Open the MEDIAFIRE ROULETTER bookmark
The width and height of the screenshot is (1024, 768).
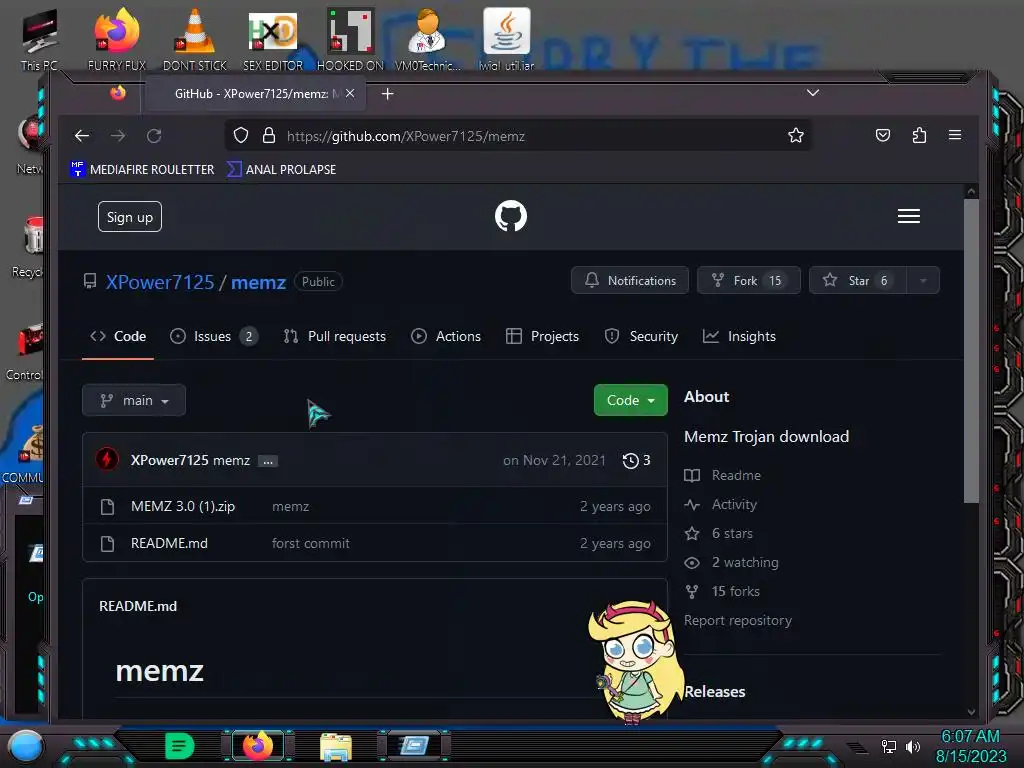point(142,169)
